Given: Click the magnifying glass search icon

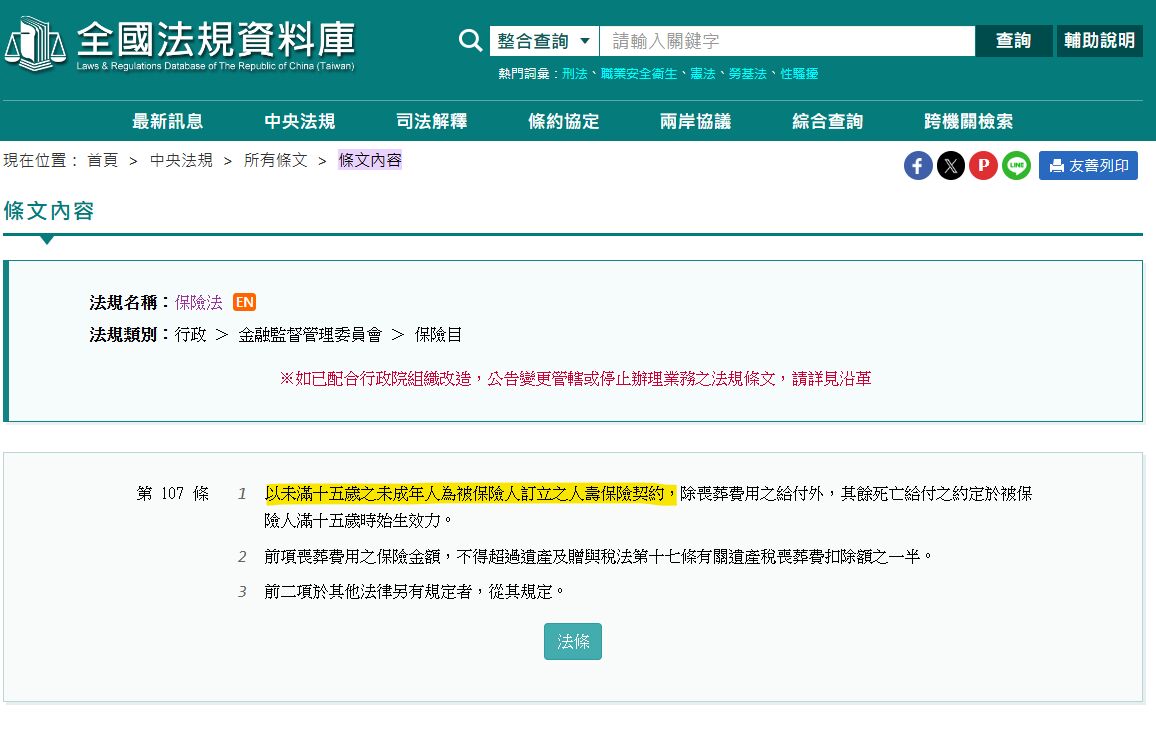Looking at the screenshot, I should point(470,41).
